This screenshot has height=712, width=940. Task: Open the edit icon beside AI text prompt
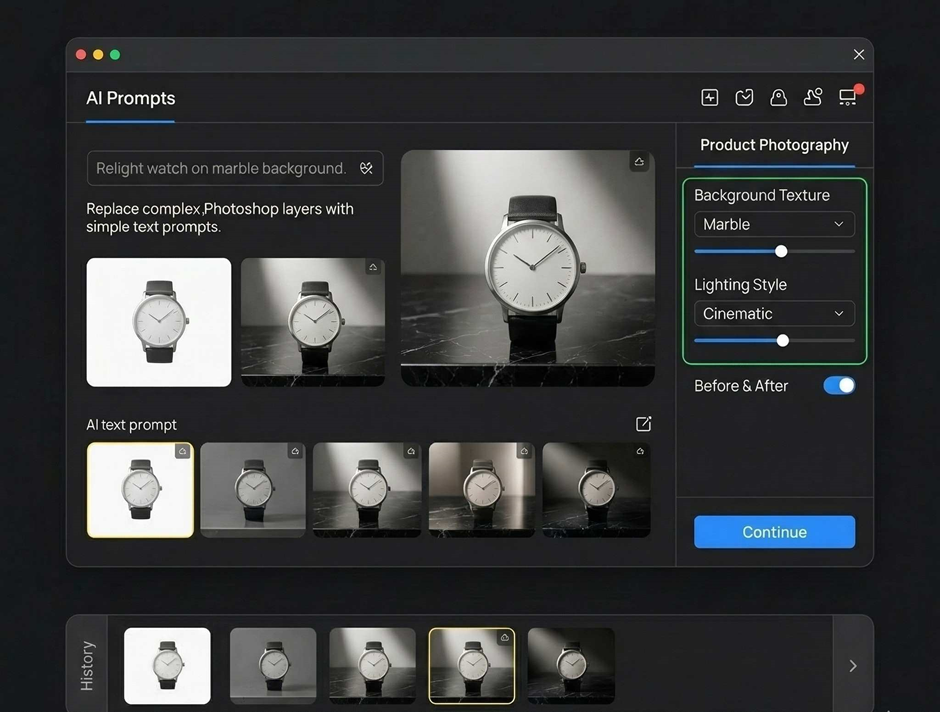pos(644,424)
